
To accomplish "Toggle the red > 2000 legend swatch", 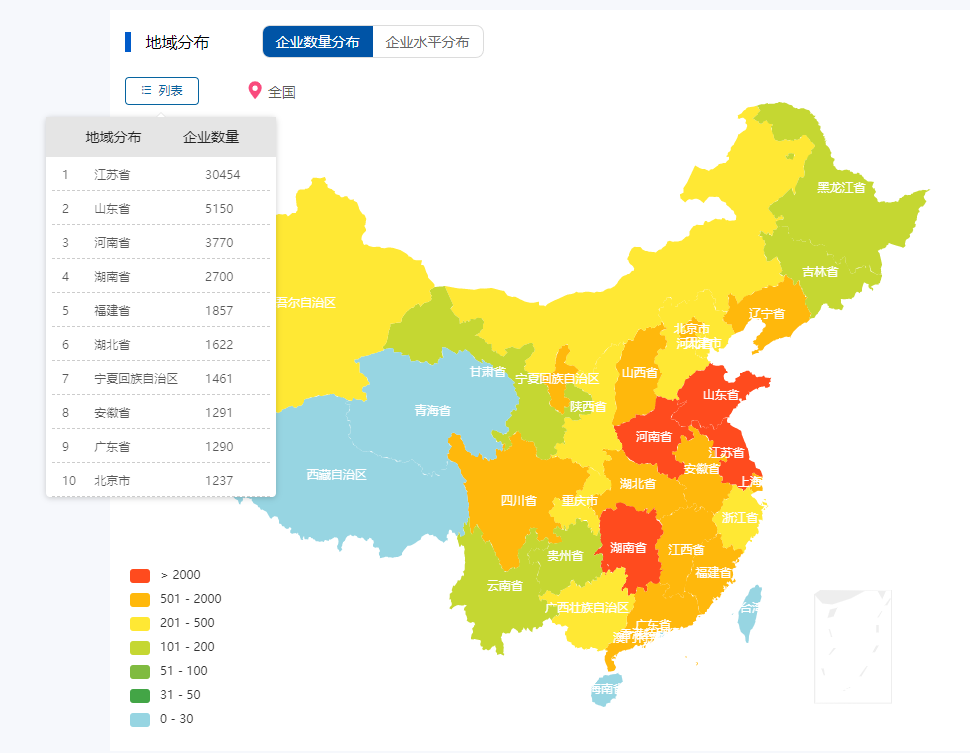I will pos(140,575).
